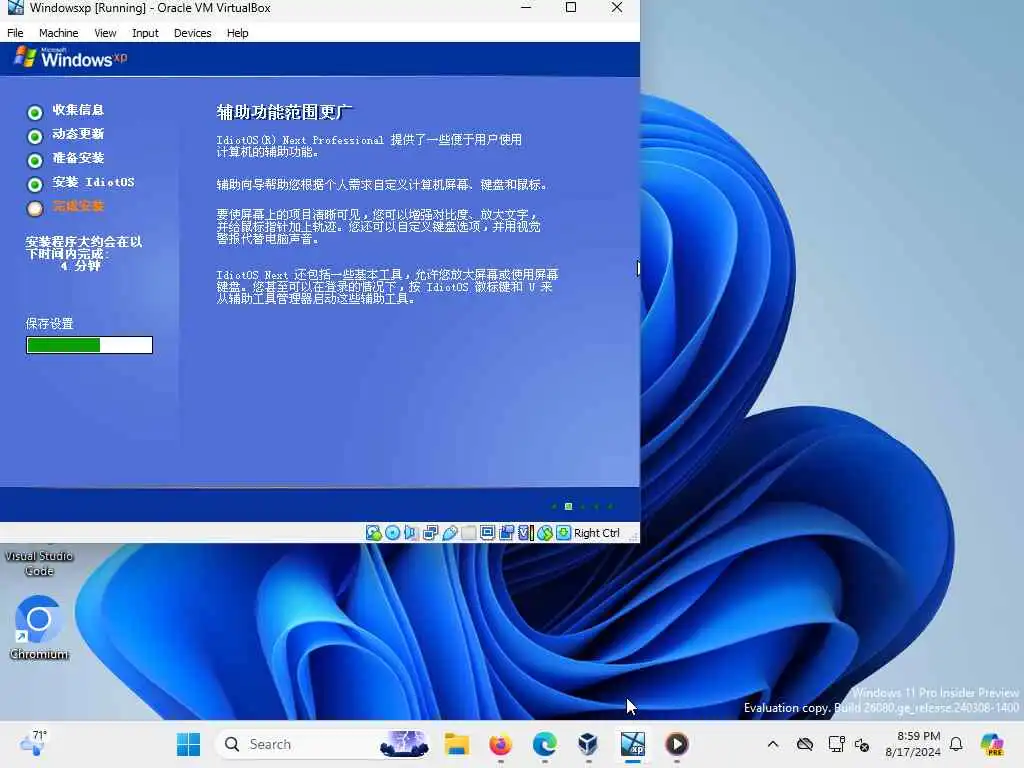
Task: Click the running Windows XP VM taskbar icon
Action: click(632, 744)
